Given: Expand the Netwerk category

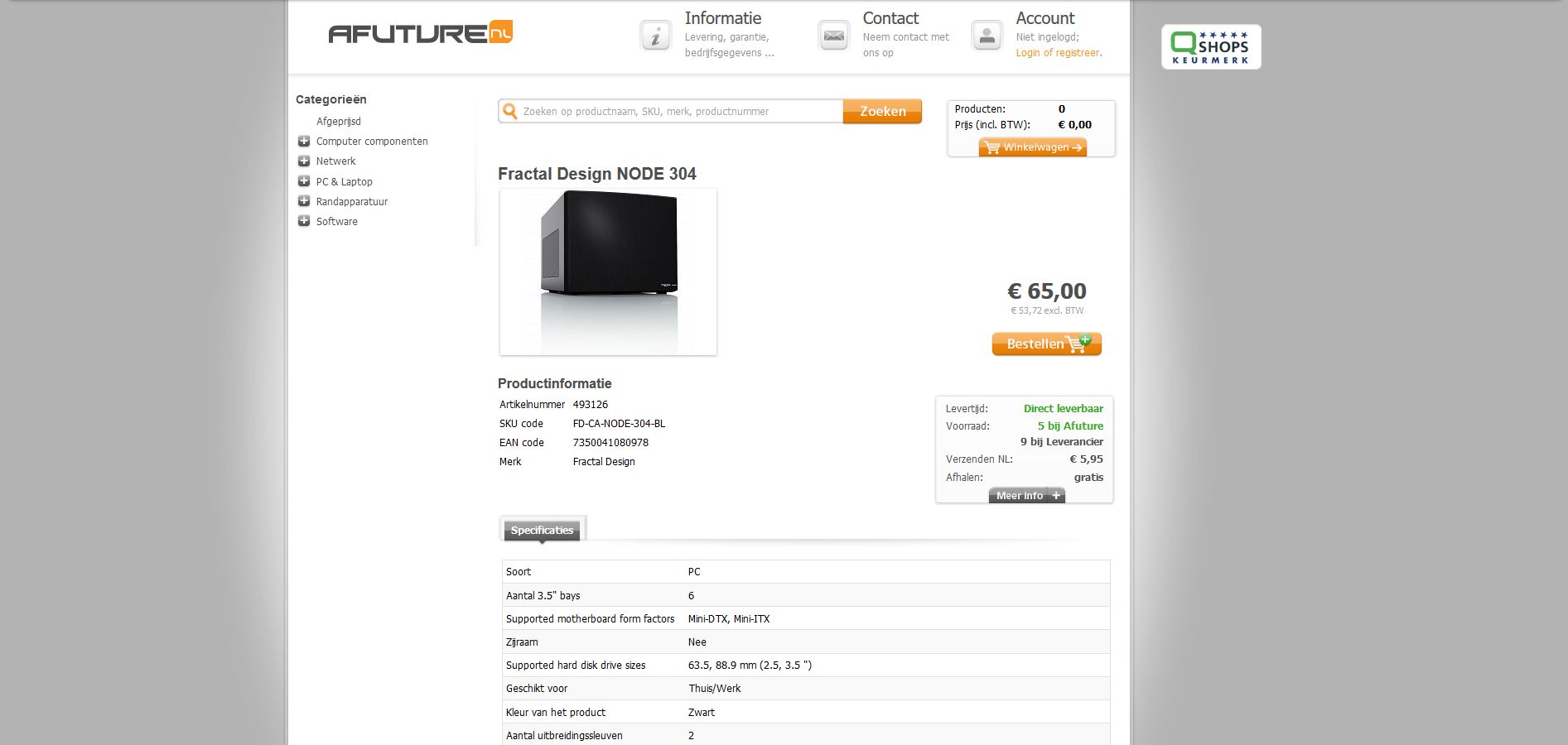Looking at the screenshot, I should coord(304,161).
